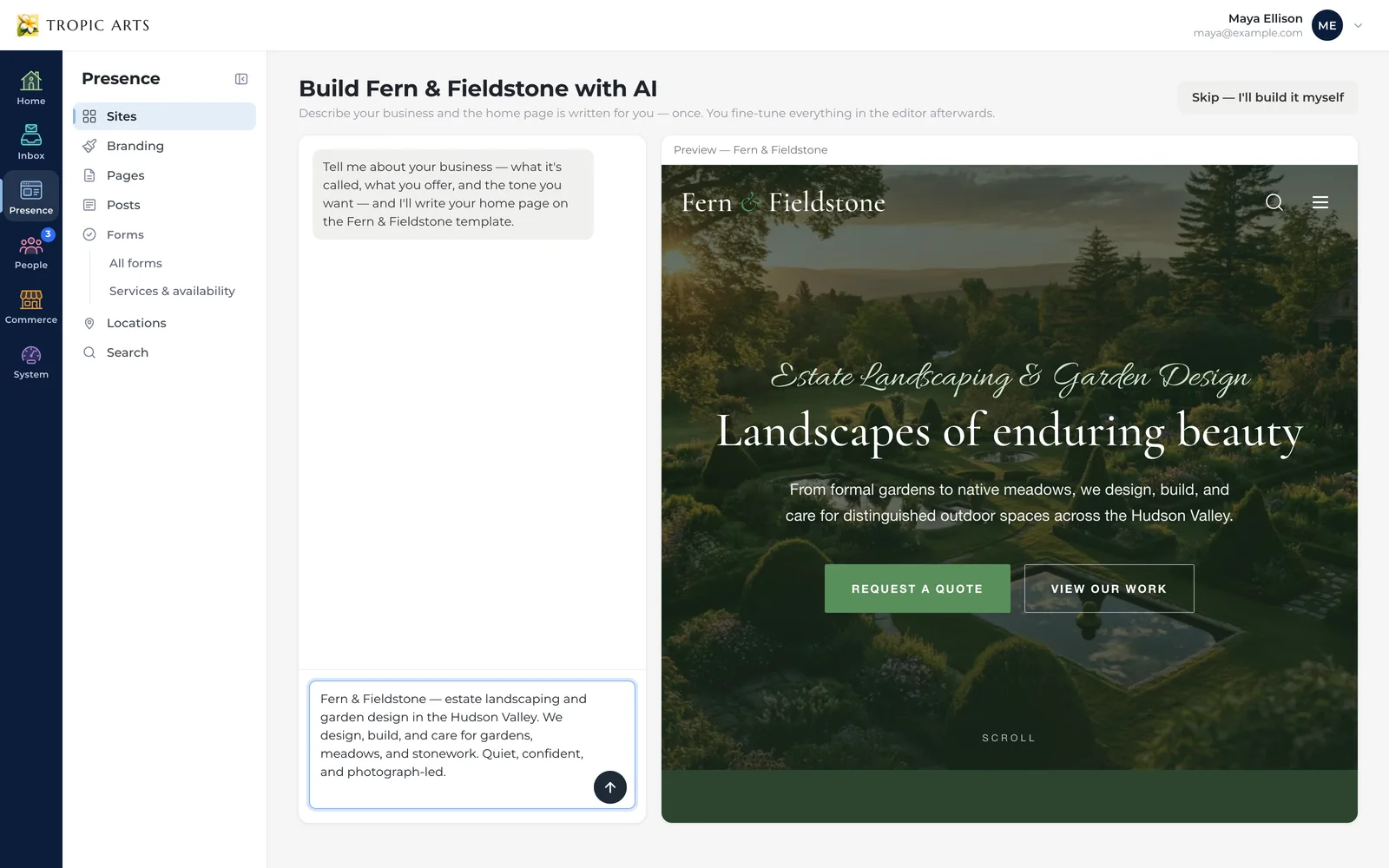
Task: Open Home in the left rail
Action: (31, 88)
